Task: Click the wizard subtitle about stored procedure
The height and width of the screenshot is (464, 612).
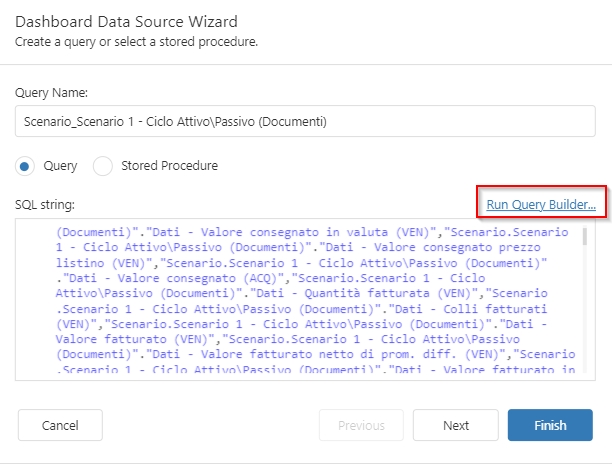Action: pos(137,41)
